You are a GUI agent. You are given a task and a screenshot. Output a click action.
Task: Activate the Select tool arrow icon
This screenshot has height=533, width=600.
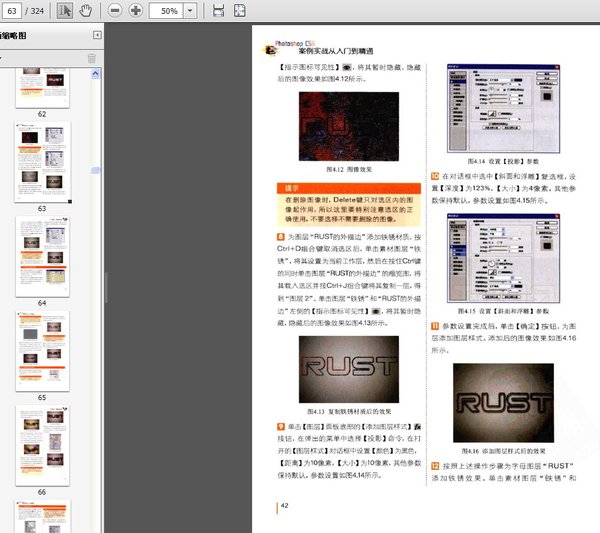coord(65,11)
